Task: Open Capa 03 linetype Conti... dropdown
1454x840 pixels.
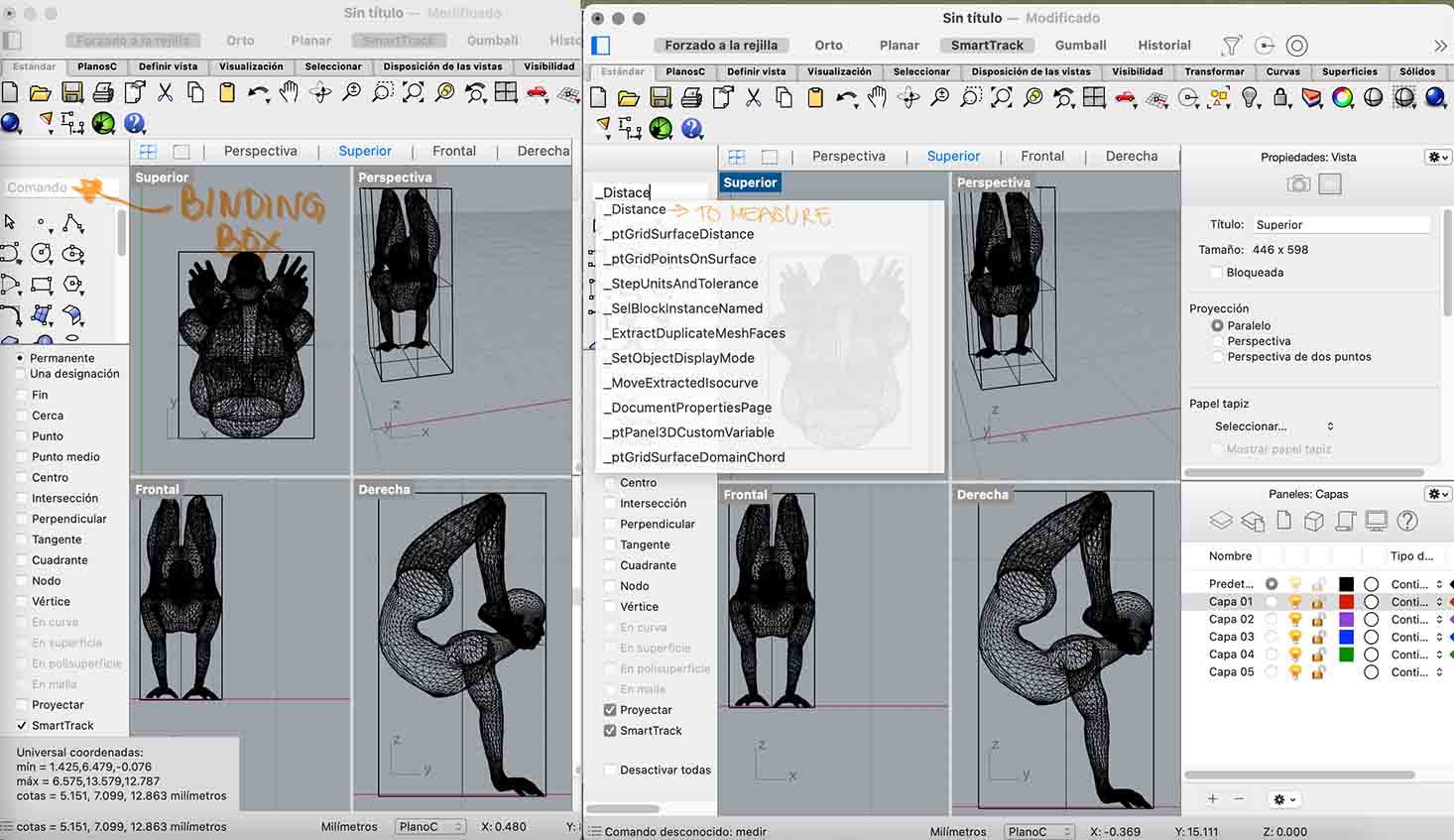Action: click(x=1416, y=637)
